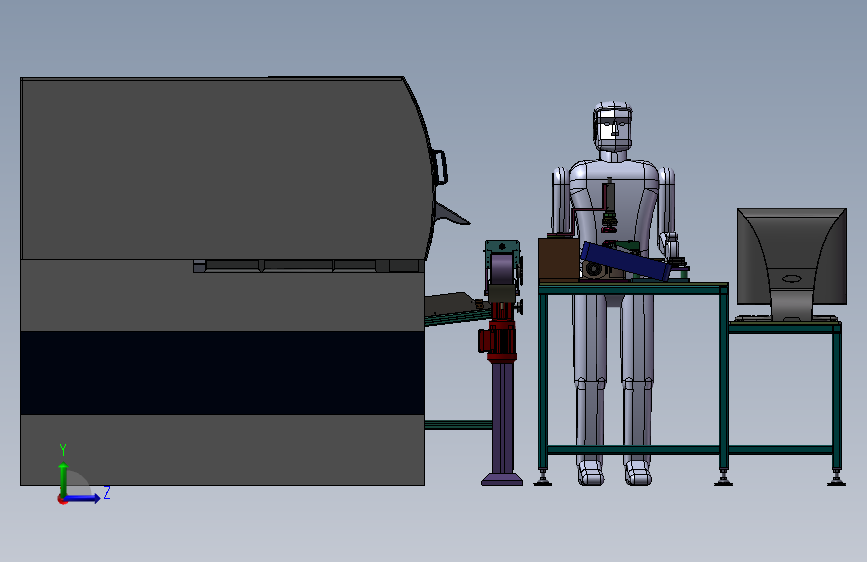Select the slotted vent on the machine
867x562 pixels.
point(307,266)
